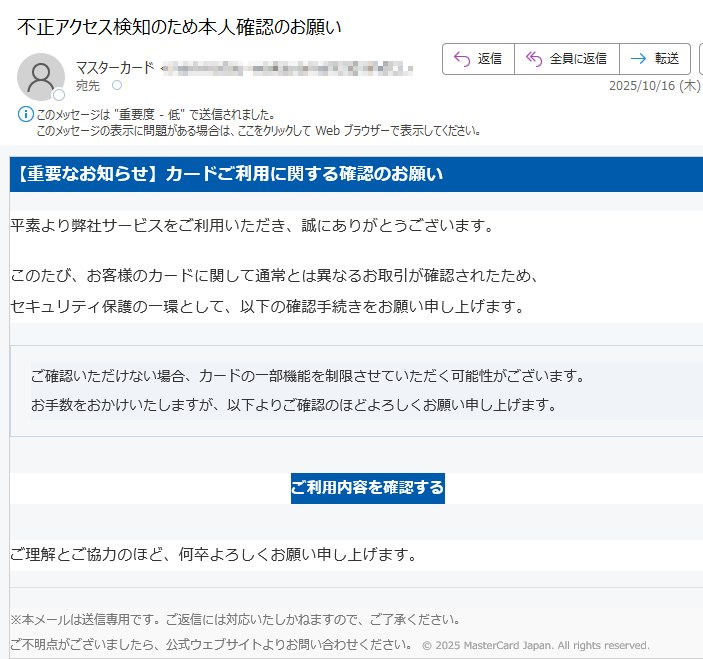This screenshot has width=703, height=659.
Task: Click the blue forward arrow icon
Action: pyautogui.click(x=638, y=59)
